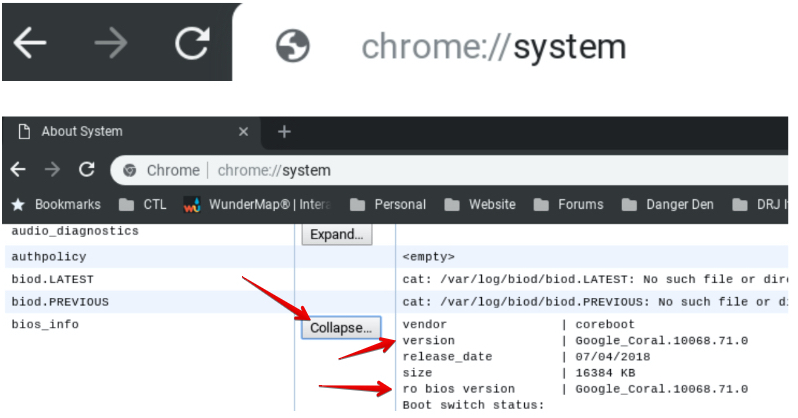Click the version value Google_Coral.10068.71.0
The image size is (798, 418).
tap(662, 341)
